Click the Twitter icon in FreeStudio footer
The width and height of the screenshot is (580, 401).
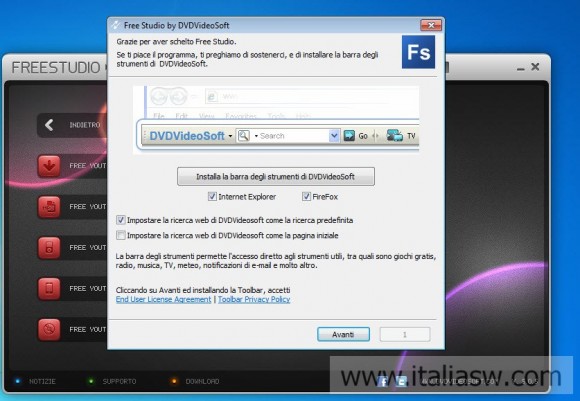pyautogui.click(x=401, y=381)
